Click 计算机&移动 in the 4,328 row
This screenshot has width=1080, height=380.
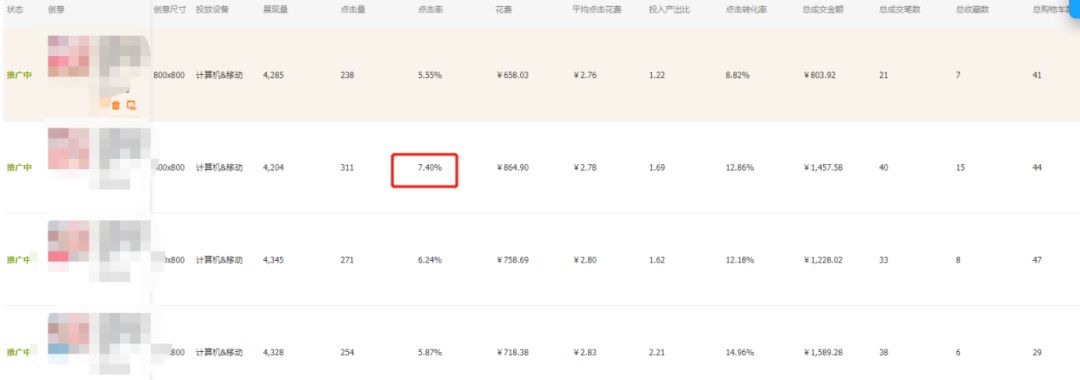219,352
